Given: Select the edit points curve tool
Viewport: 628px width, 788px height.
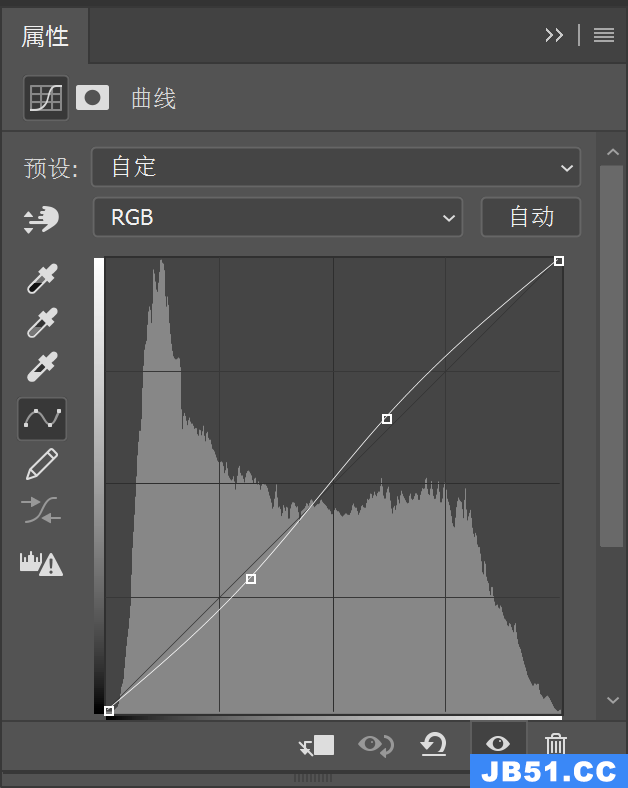Looking at the screenshot, I should pyautogui.click(x=42, y=419).
